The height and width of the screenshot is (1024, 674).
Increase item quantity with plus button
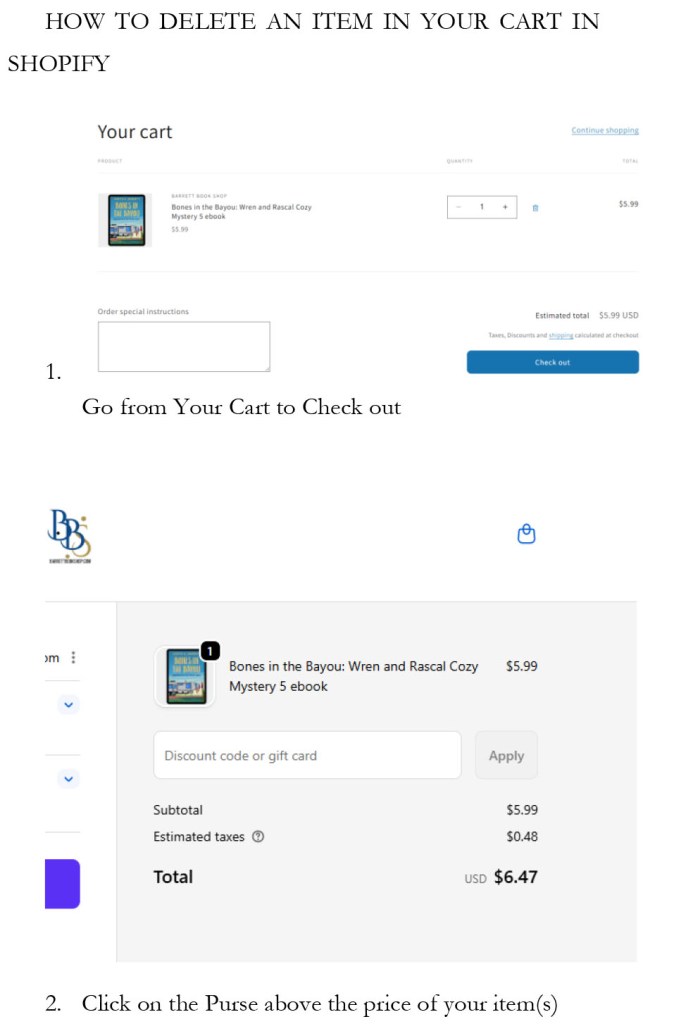point(505,207)
